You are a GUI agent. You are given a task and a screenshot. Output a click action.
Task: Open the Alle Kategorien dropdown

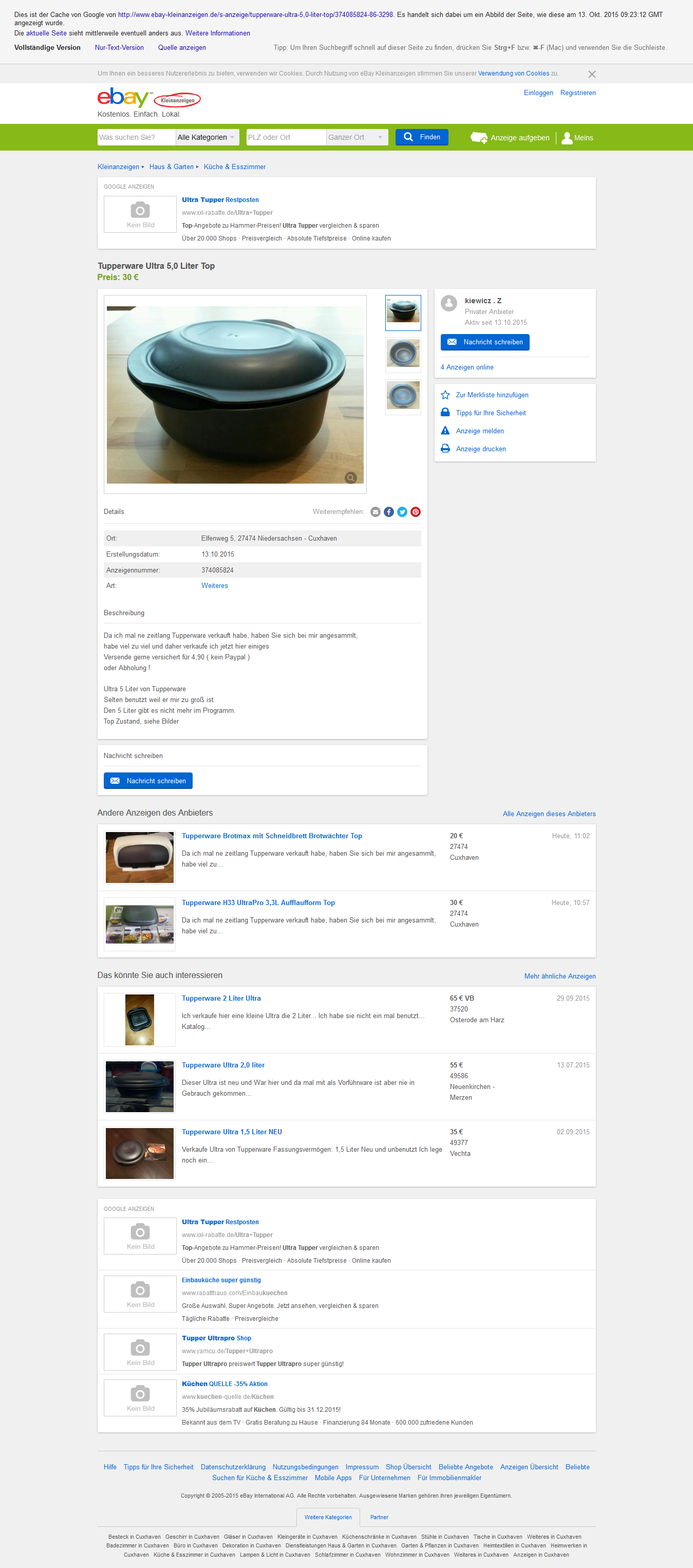coord(208,138)
